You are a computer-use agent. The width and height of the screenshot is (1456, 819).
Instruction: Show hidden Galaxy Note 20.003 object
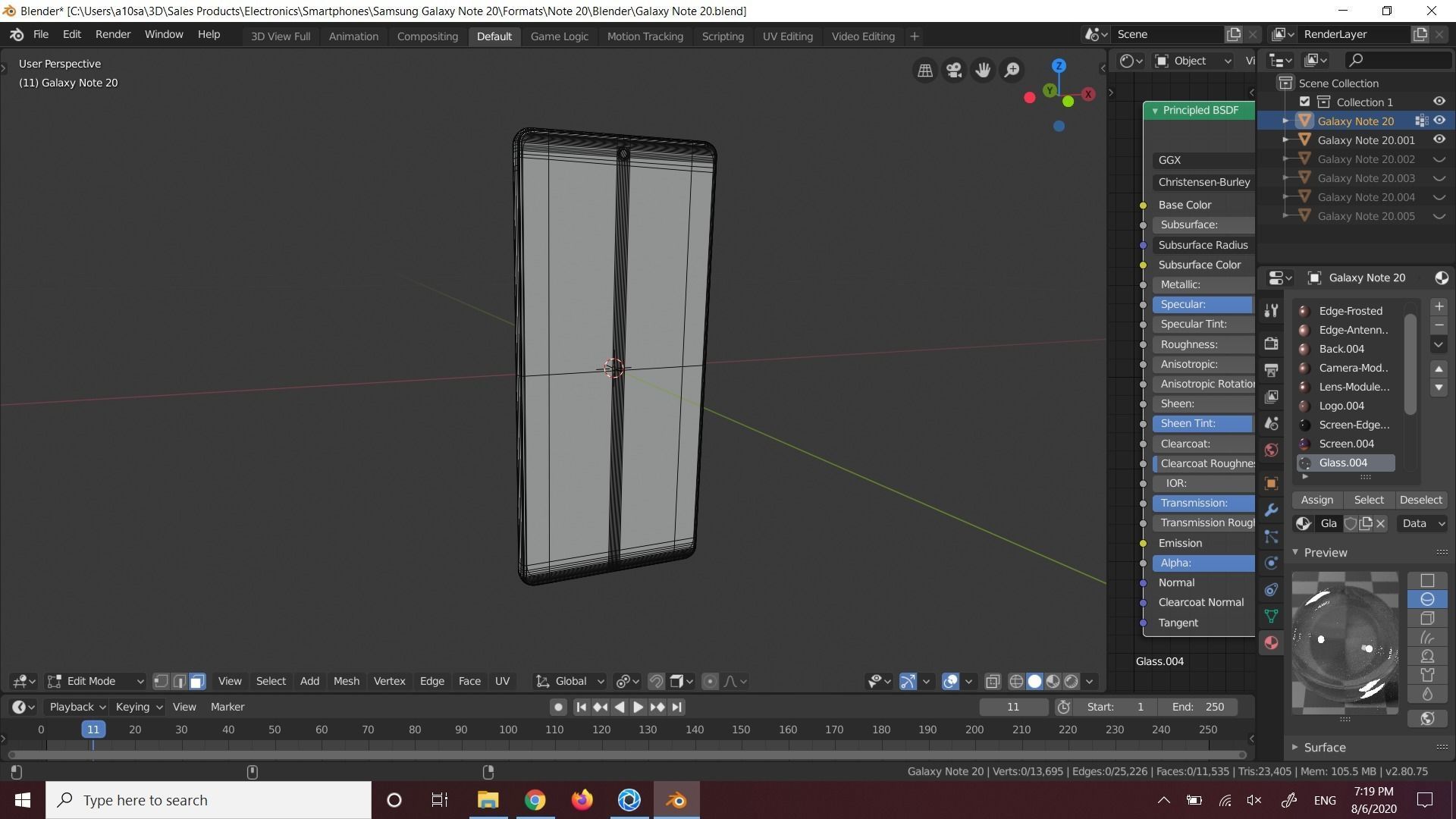1439,178
